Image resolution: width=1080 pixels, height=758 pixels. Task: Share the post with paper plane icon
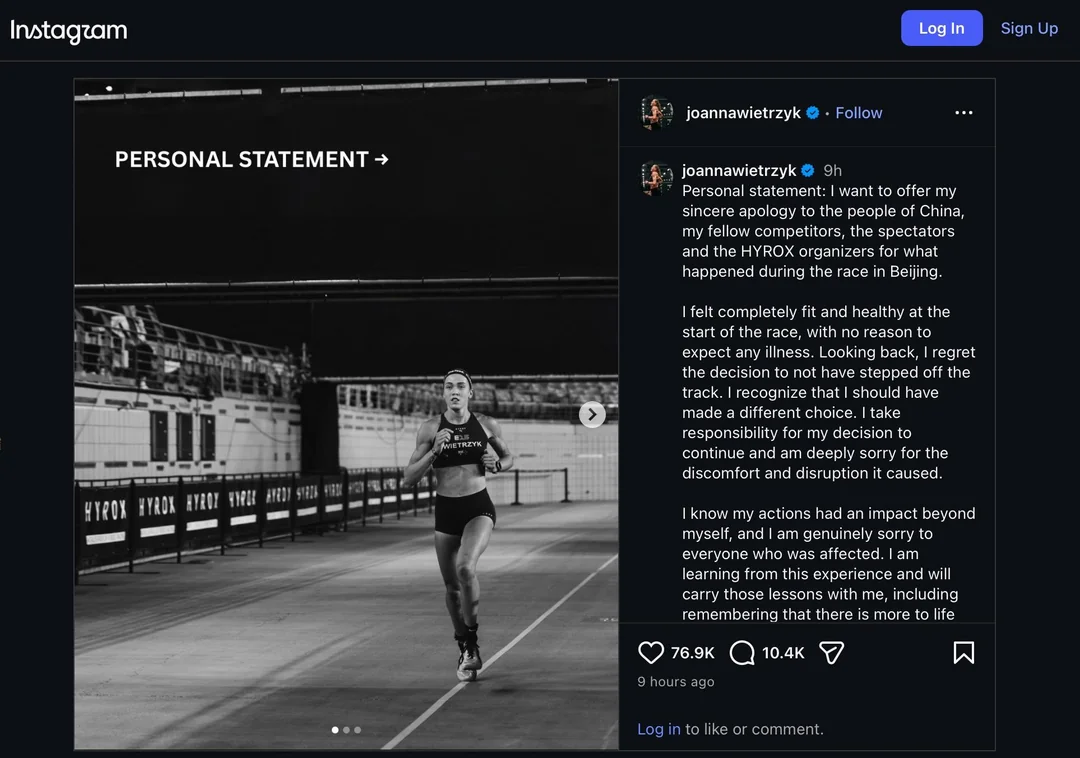(831, 652)
